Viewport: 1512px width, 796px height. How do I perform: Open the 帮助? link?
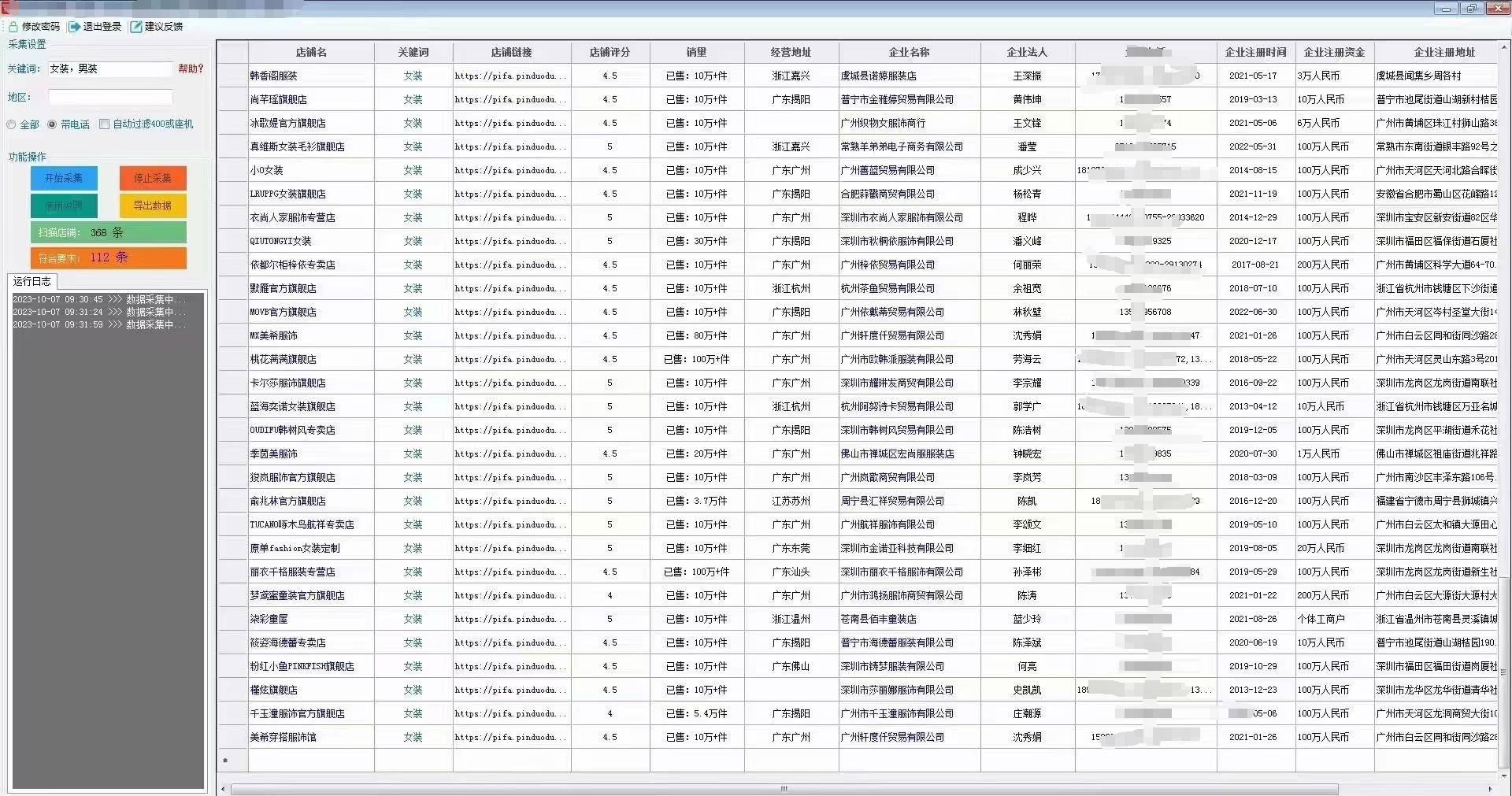tap(191, 69)
